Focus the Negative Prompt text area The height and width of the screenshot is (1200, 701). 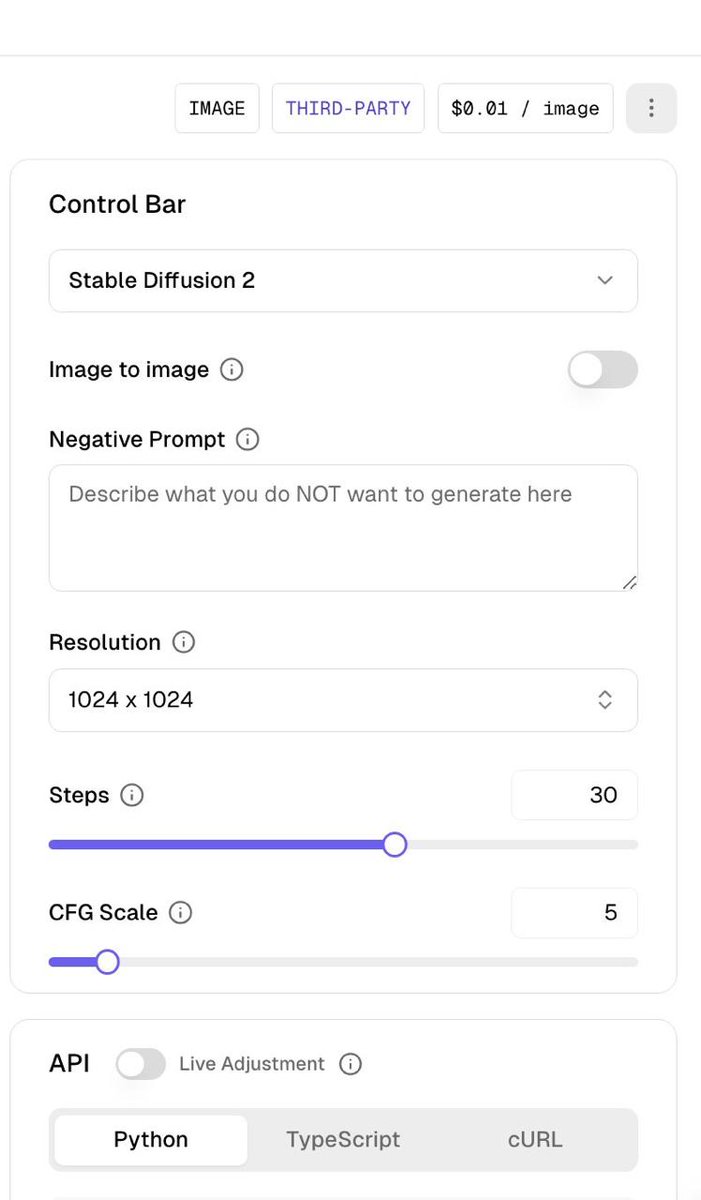(343, 528)
